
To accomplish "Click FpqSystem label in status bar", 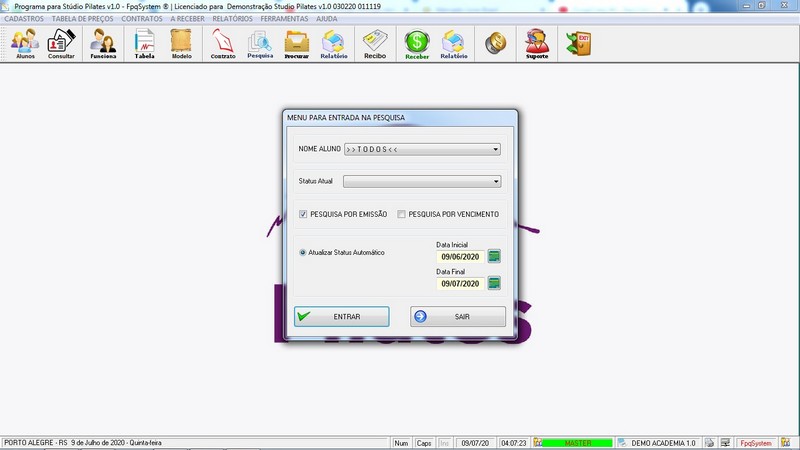I will click(x=756, y=443).
